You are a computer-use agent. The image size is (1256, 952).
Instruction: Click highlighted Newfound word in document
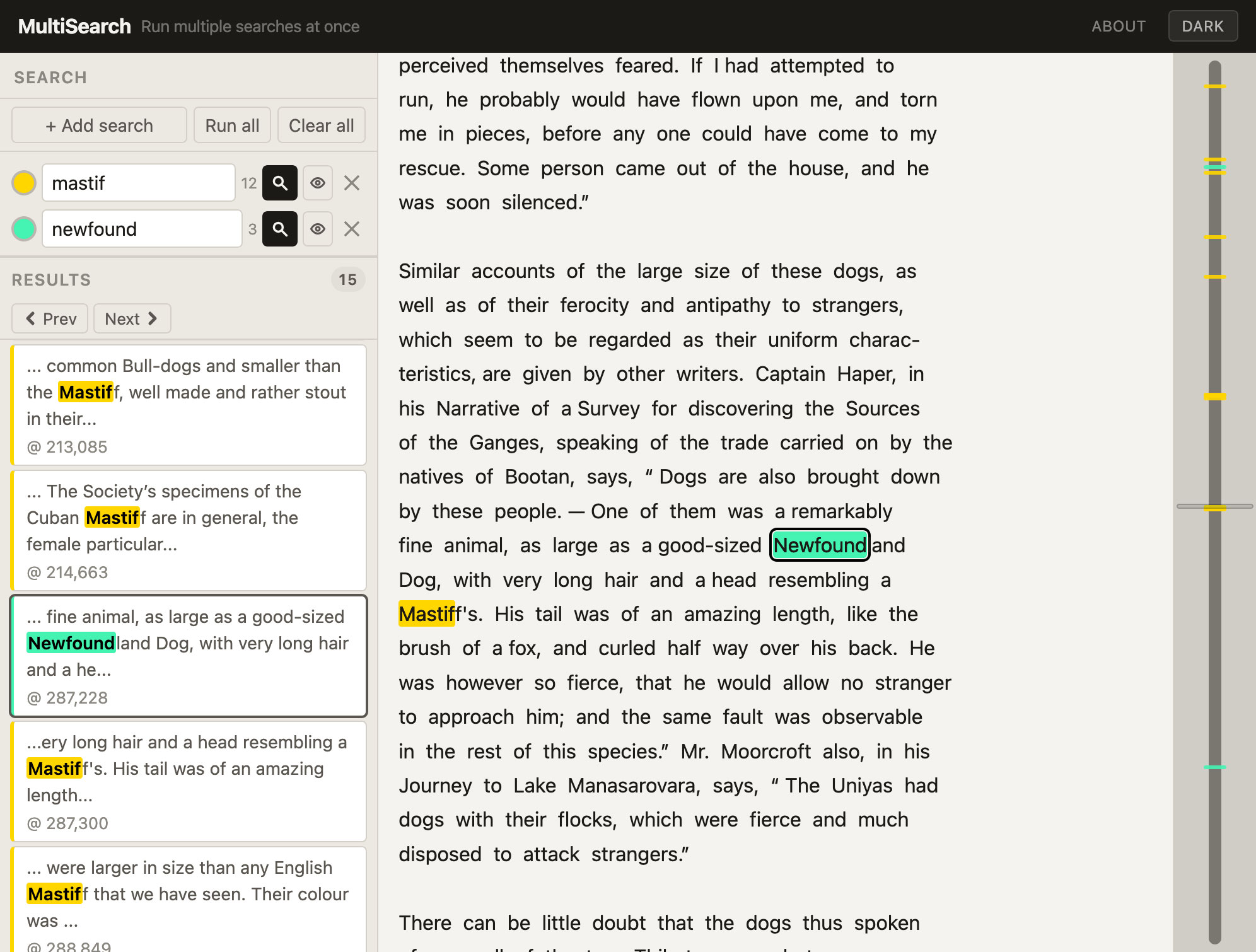click(x=820, y=545)
